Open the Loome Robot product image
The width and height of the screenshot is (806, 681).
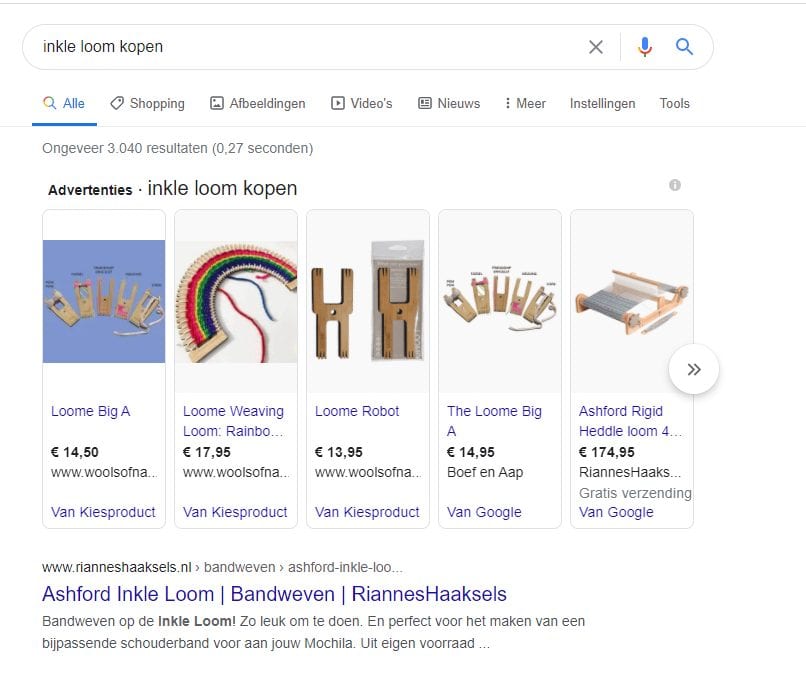pyautogui.click(x=368, y=301)
